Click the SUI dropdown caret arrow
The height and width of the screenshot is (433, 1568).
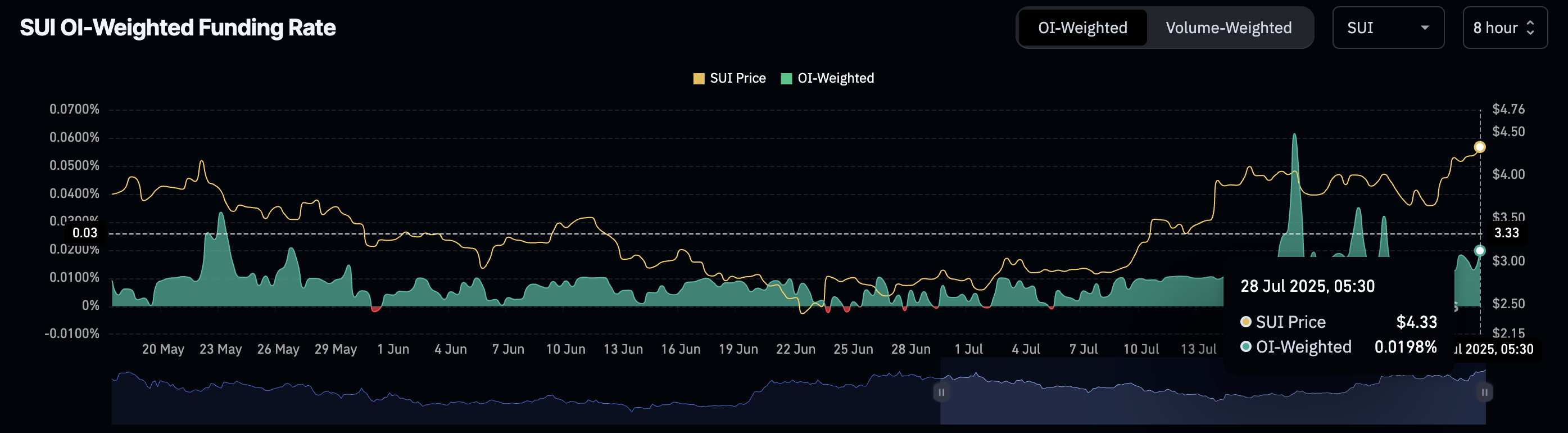click(1424, 28)
